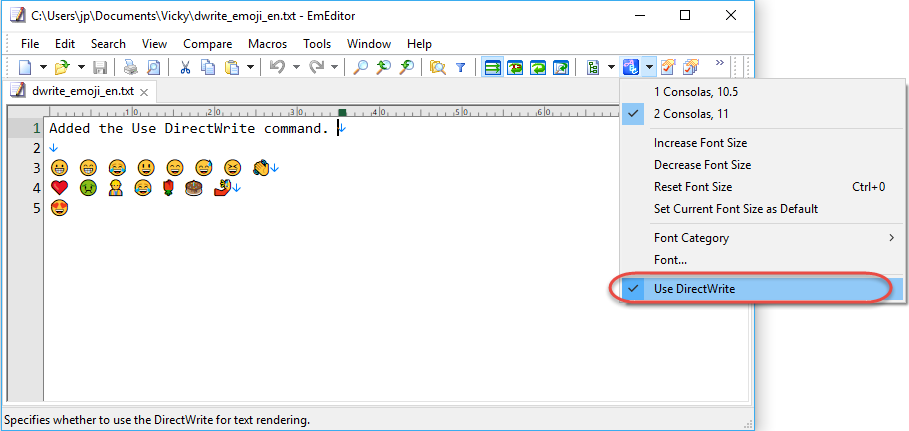
Task: Click the clapping hands emoji on line 3
Action: [261, 168]
